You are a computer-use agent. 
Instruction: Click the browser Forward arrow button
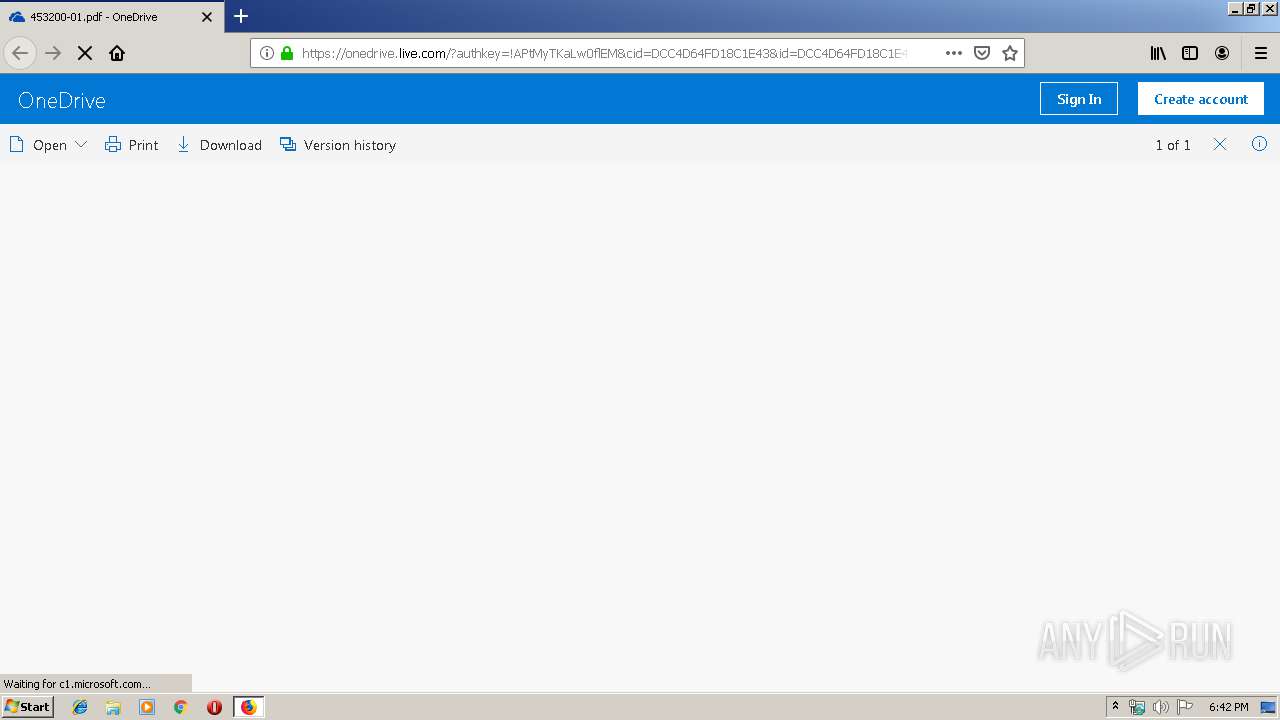coord(53,53)
